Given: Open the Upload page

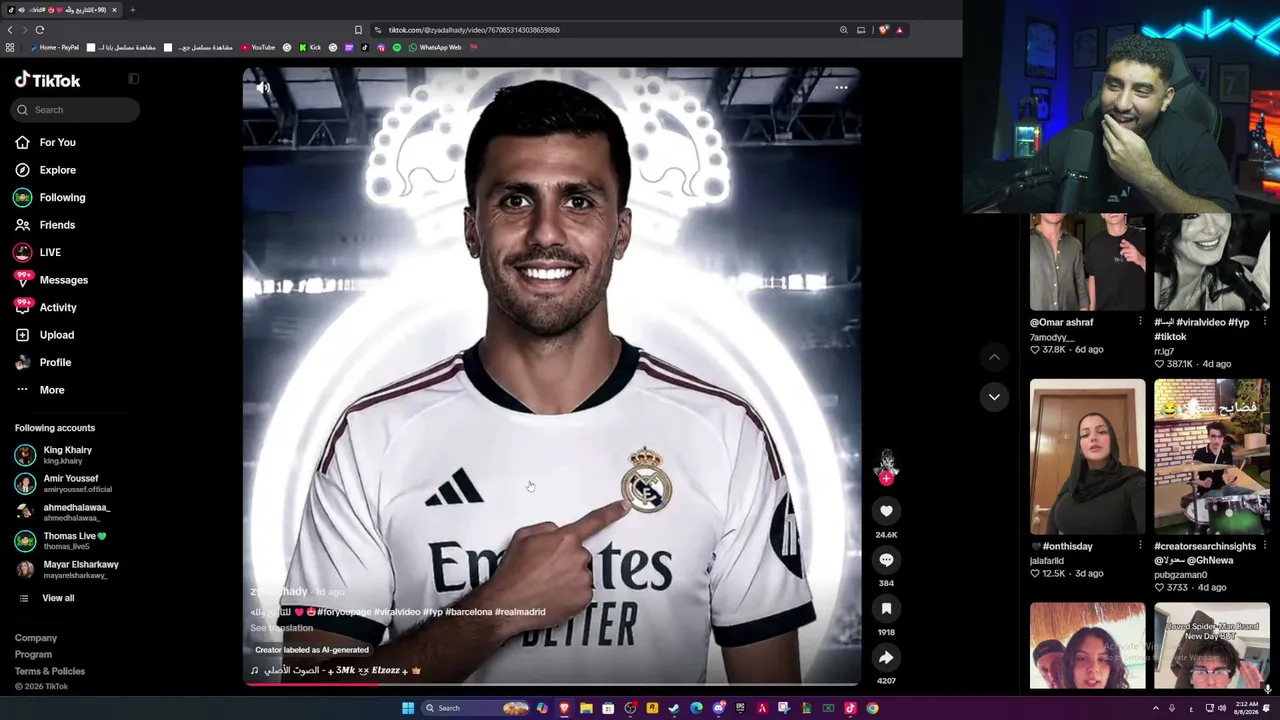Looking at the screenshot, I should [x=45, y=335].
